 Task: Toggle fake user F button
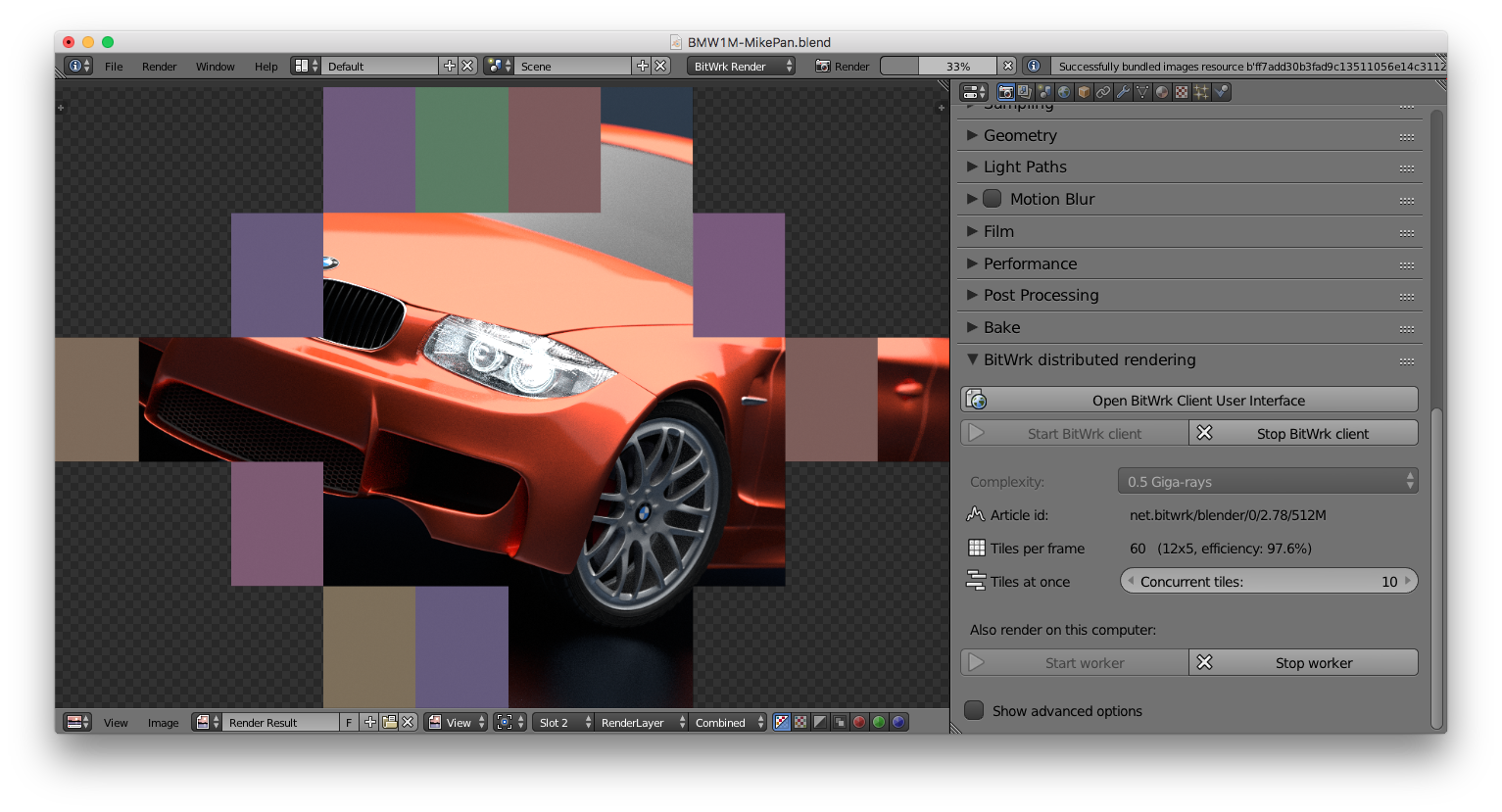click(x=349, y=722)
